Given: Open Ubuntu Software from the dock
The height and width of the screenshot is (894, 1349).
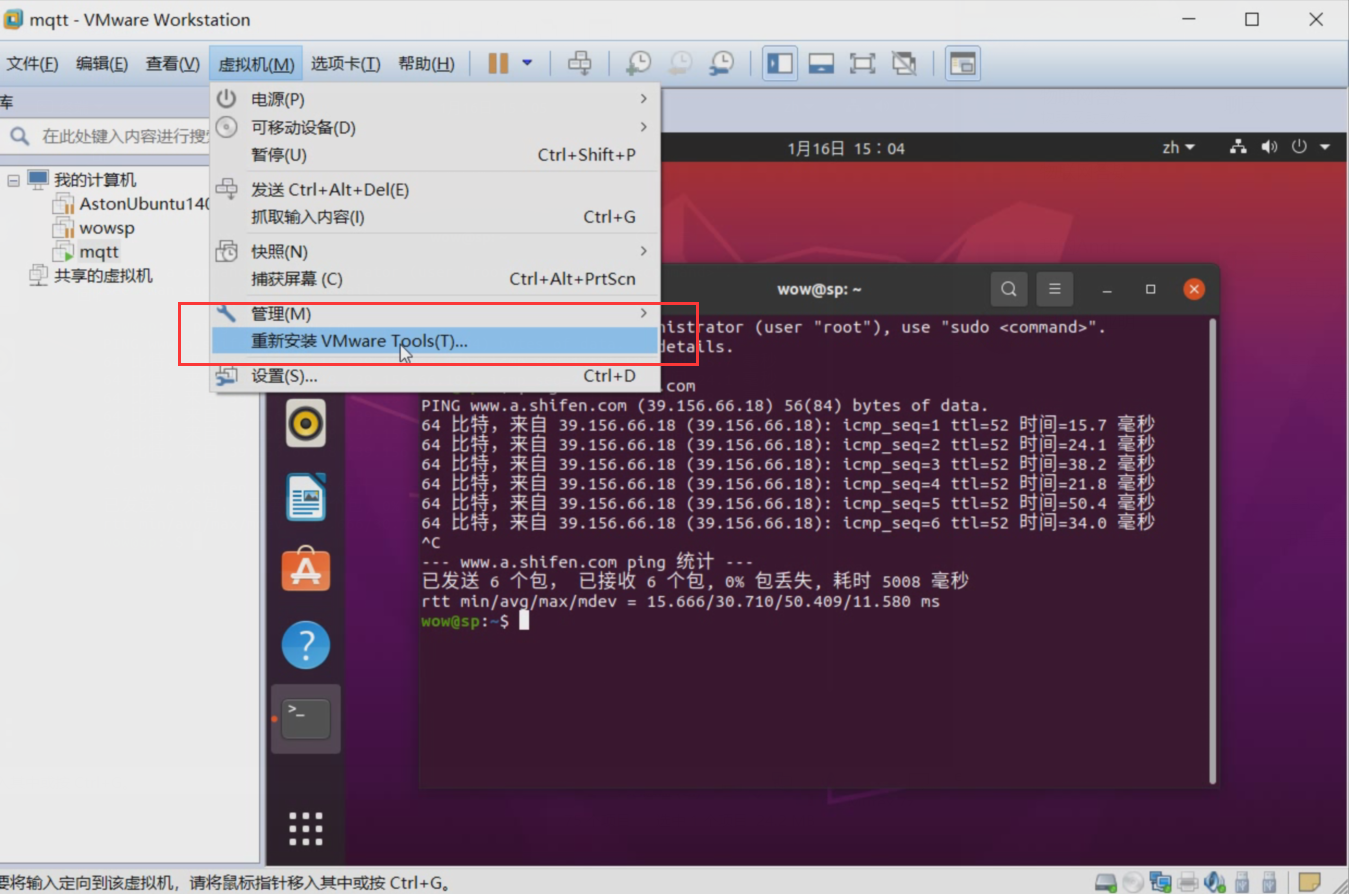Looking at the screenshot, I should pyautogui.click(x=306, y=570).
